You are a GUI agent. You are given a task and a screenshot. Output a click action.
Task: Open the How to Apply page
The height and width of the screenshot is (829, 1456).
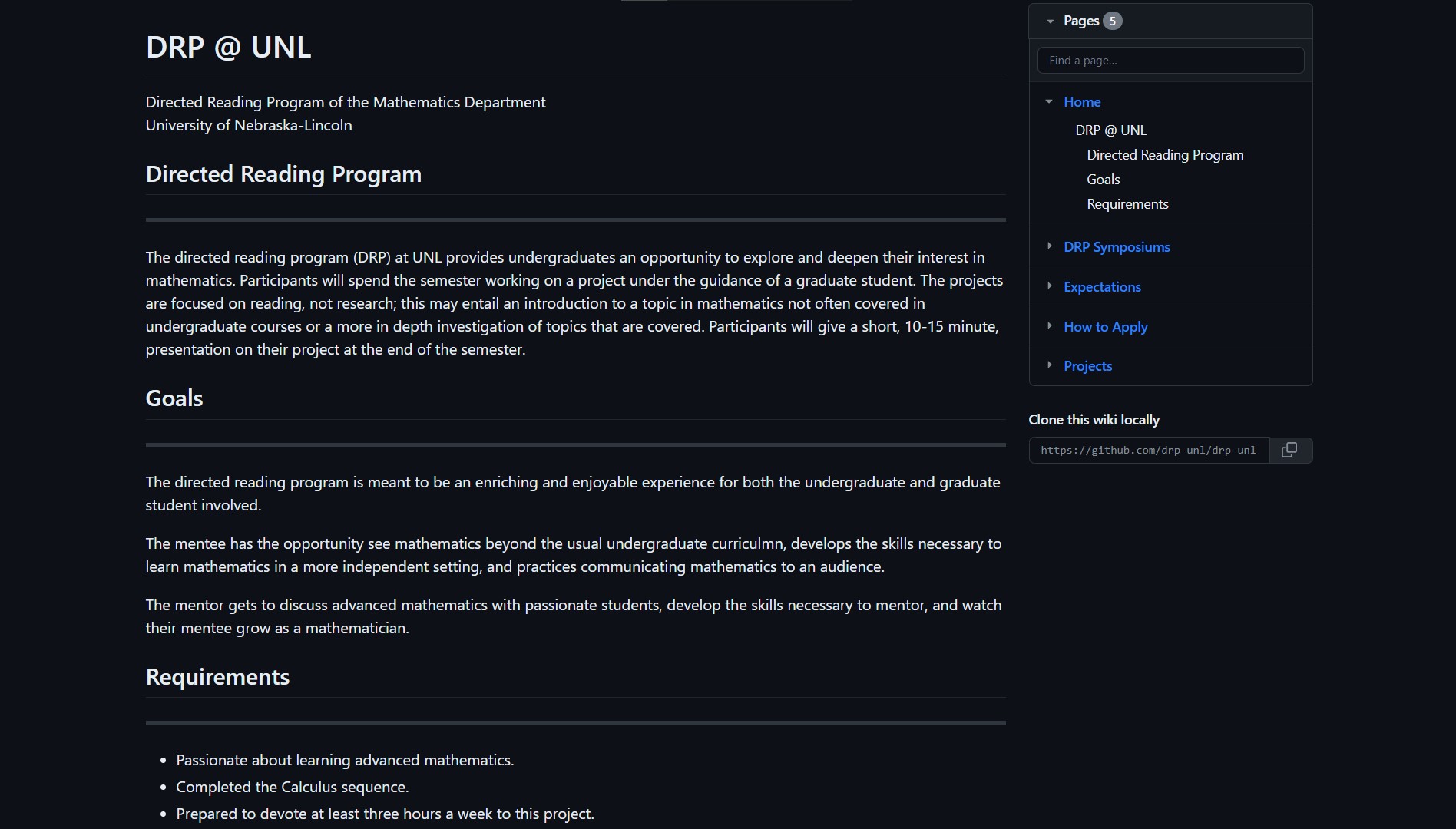point(1105,327)
